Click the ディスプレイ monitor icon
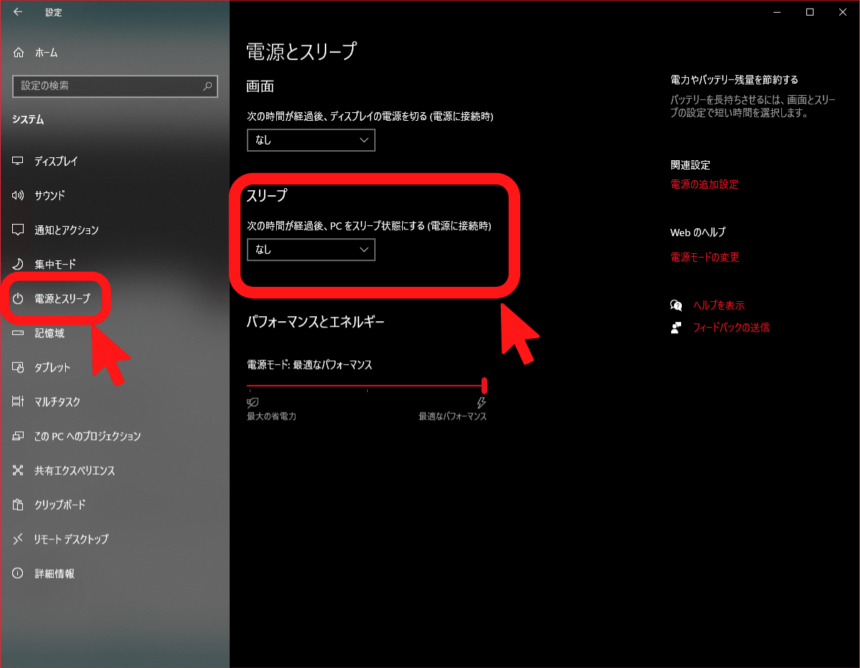860x668 pixels. tap(18, 161)
